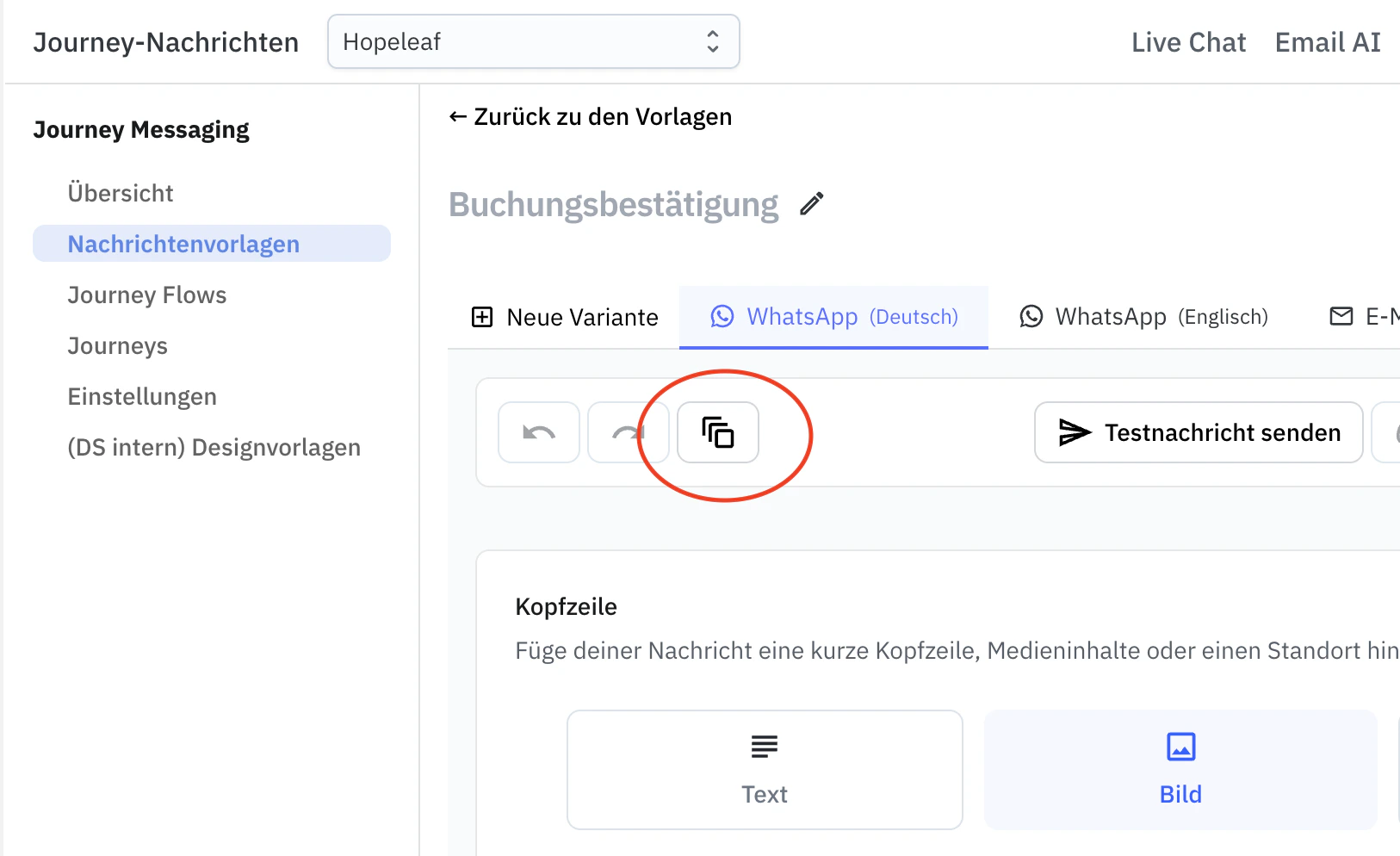Click the plus icon of Neue Variante
1400x856 pixels.
point(482,317)
